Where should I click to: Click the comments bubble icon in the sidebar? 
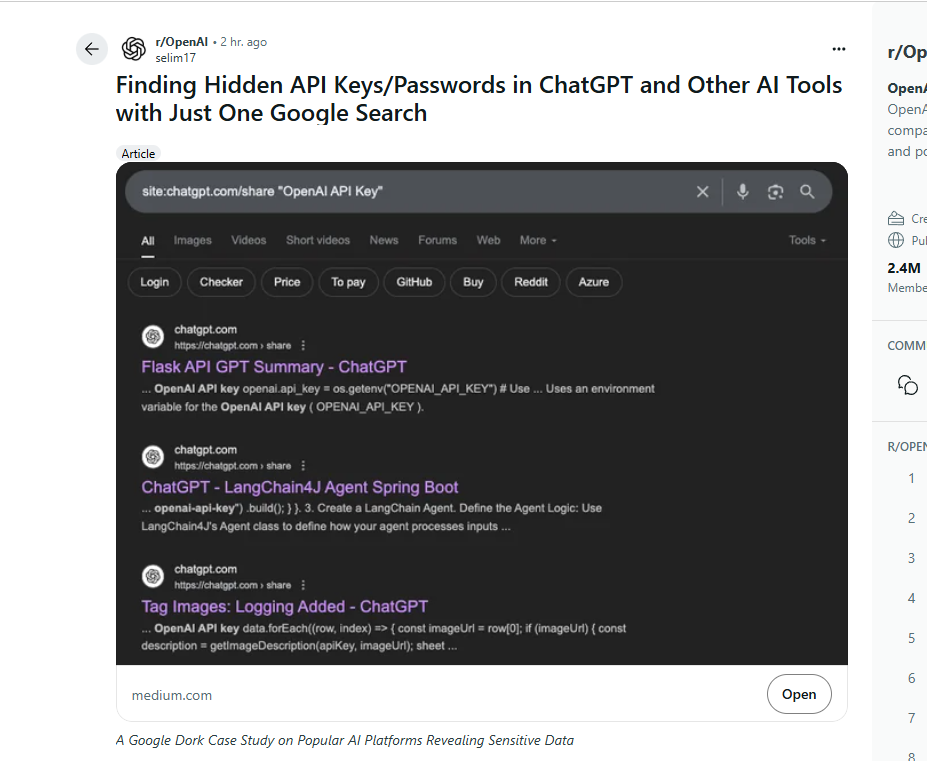coord(907,385)
